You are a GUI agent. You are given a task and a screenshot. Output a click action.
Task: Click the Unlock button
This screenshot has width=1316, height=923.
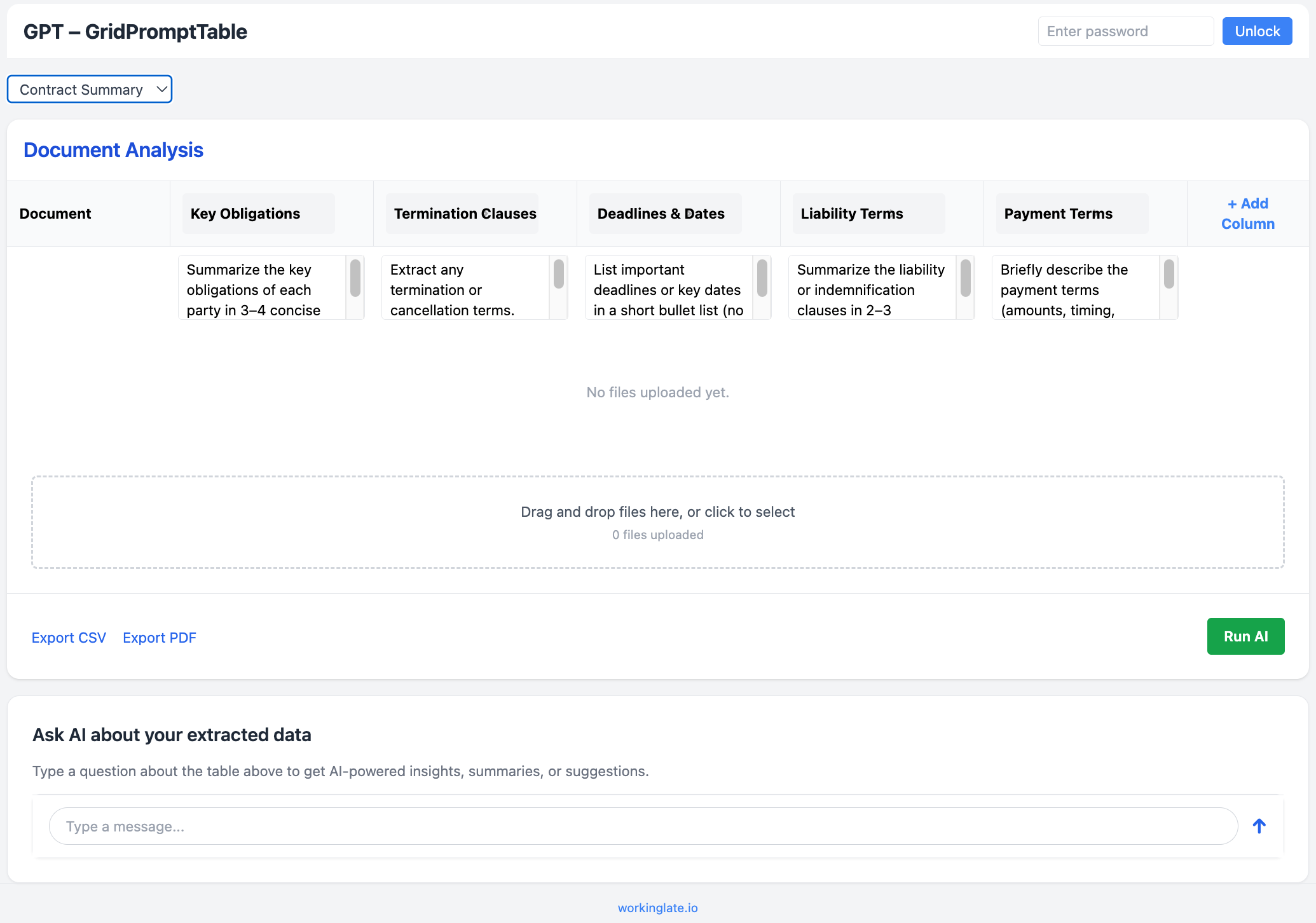coord(1257,31)
